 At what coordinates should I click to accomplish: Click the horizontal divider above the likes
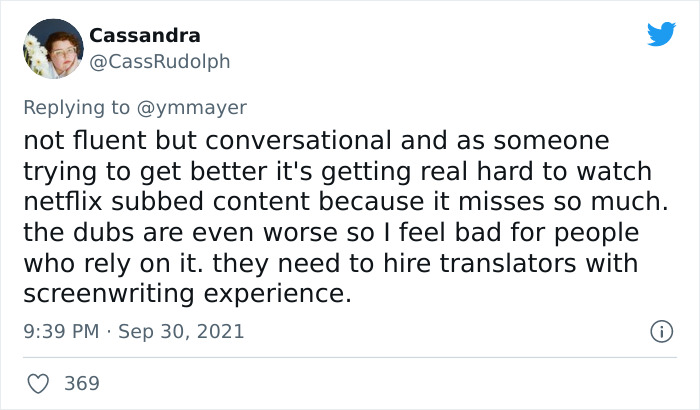(350, 357)
